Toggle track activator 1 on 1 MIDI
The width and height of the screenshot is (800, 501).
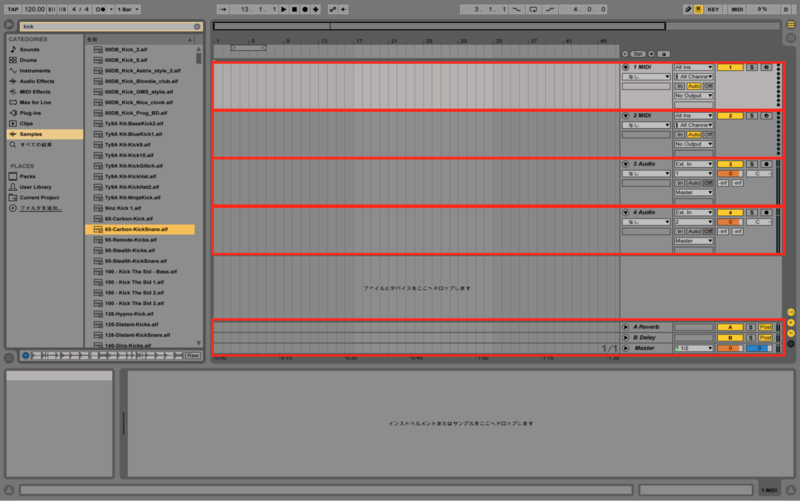pyautogui.click(x=730, y=67)
